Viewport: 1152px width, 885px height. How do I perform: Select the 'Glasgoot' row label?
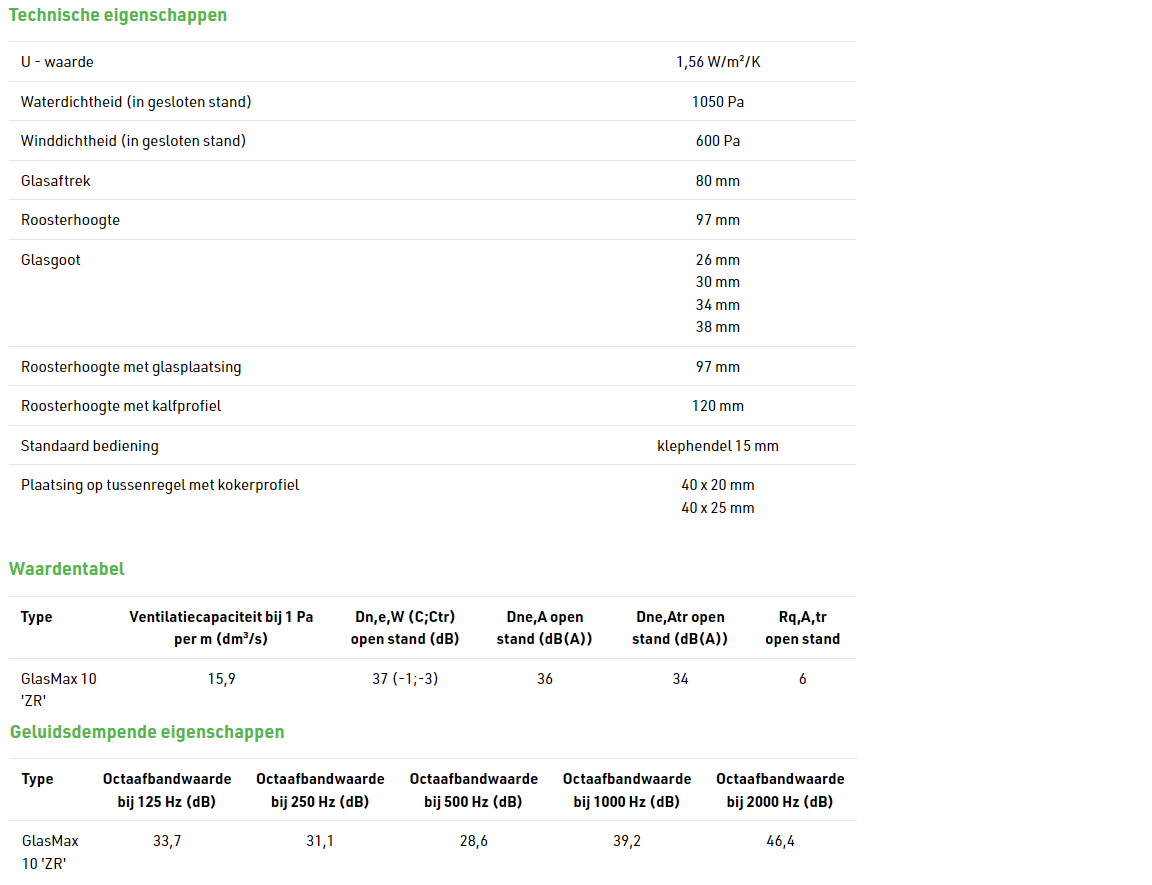(51, 259)
